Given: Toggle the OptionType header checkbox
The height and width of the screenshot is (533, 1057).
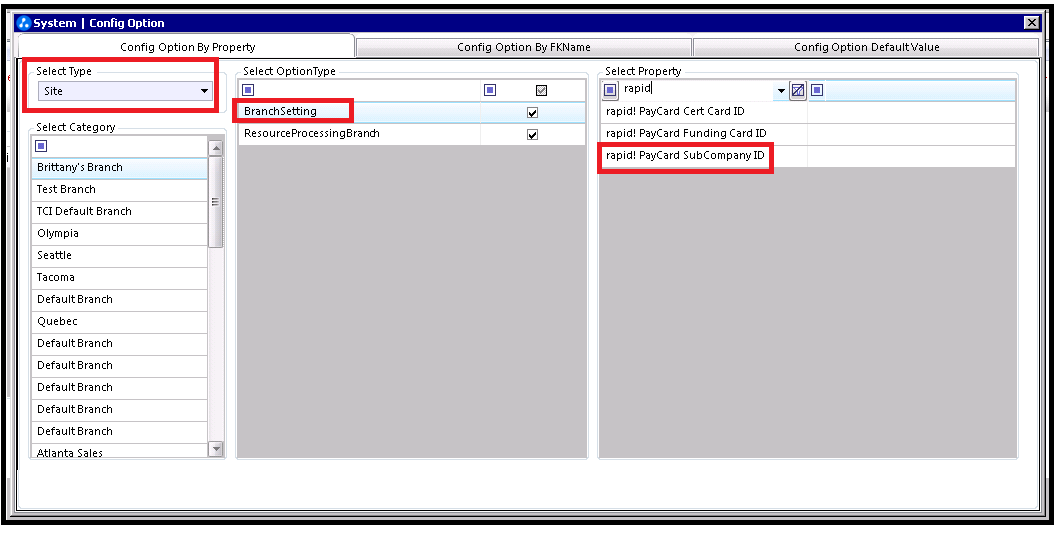Looking at the screenshot, I should point(541,90).
